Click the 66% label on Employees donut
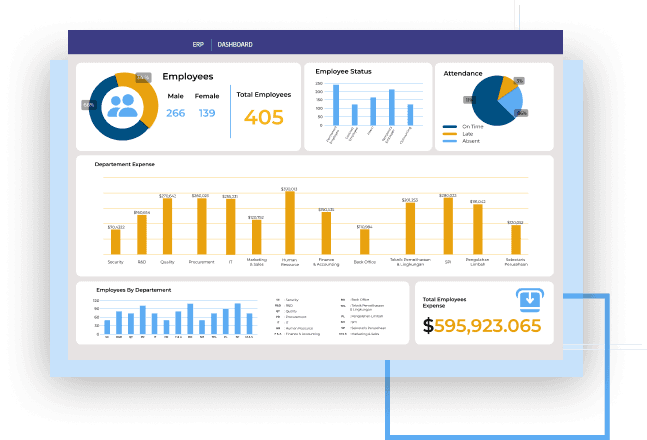 click(x=89, y=105)
